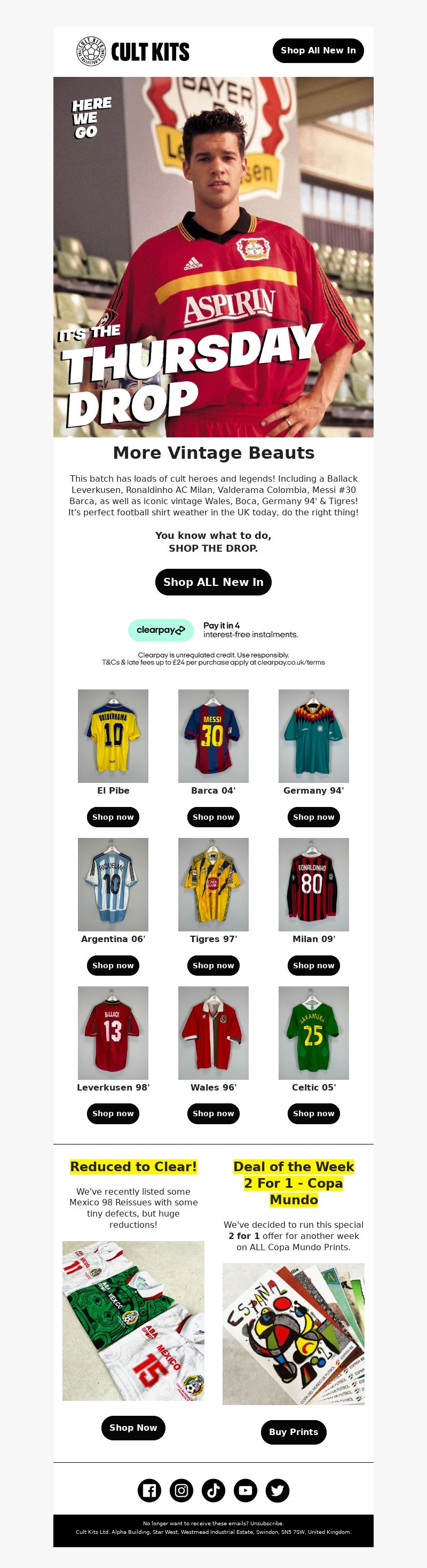This screenshot has height=1568, width=427.
Task: Click the Unsubscribe link in footer
Action: [x=266, y=1524]
